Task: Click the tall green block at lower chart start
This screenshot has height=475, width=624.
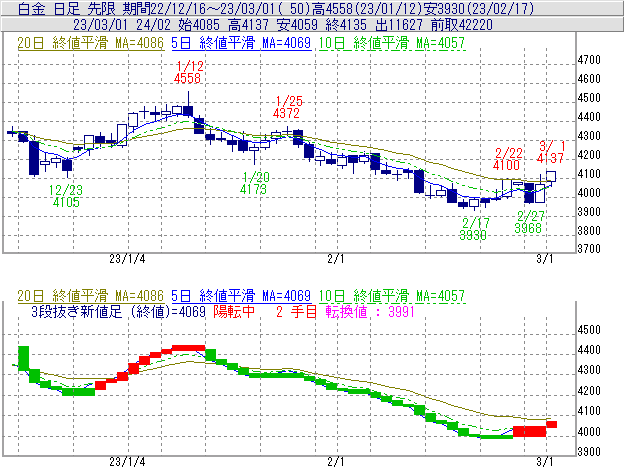Action: [24, 358]
